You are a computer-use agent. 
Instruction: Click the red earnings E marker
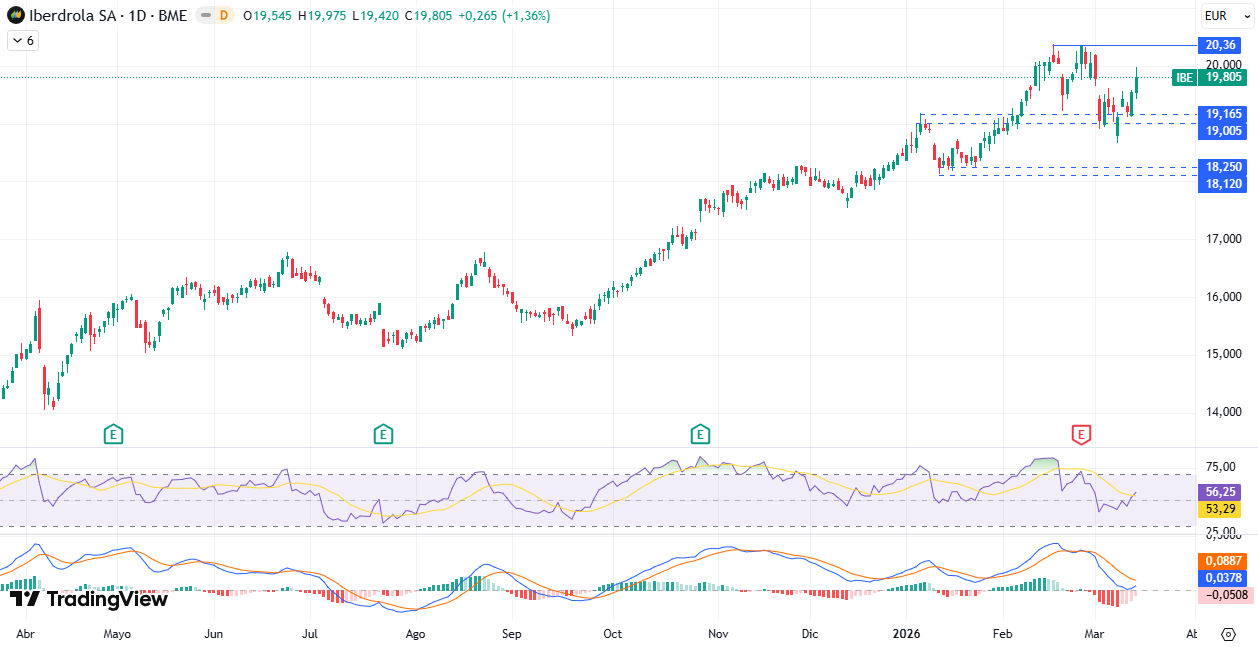tap(1080, 434)
